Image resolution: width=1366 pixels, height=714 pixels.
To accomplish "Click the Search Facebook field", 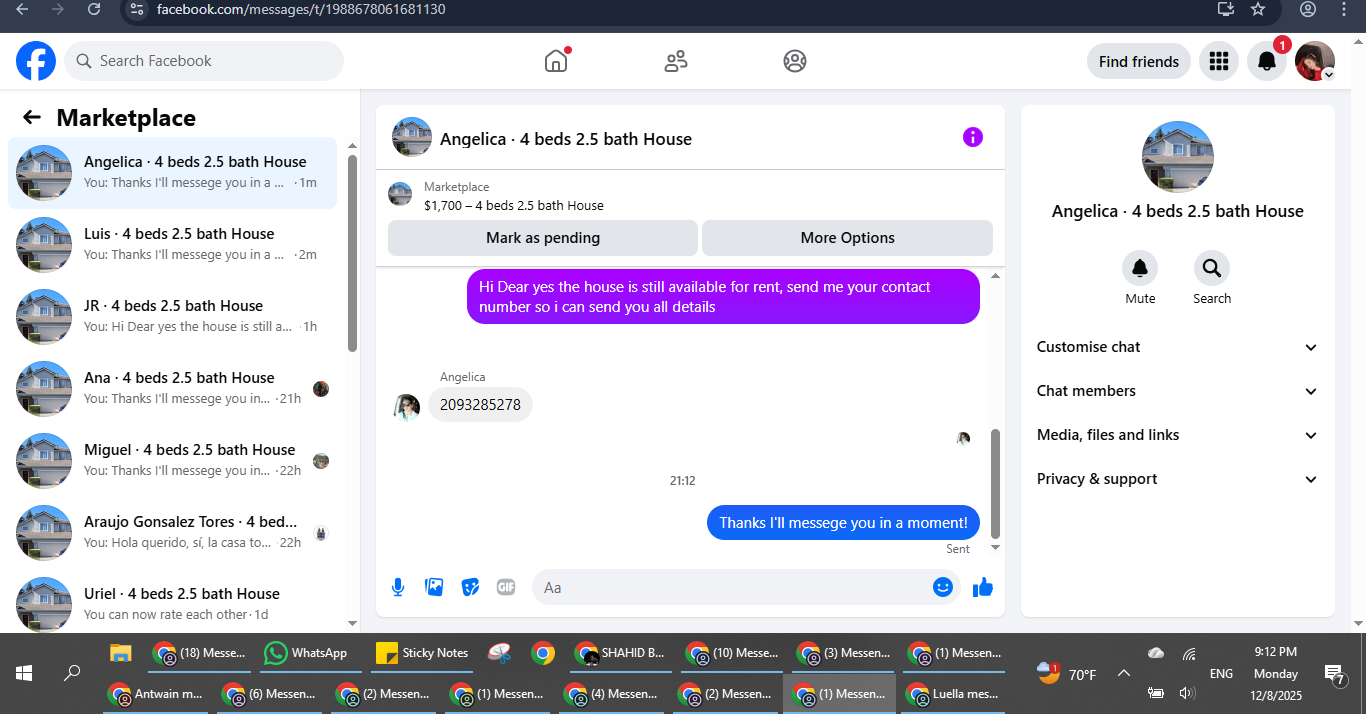I will coord(204,61).
